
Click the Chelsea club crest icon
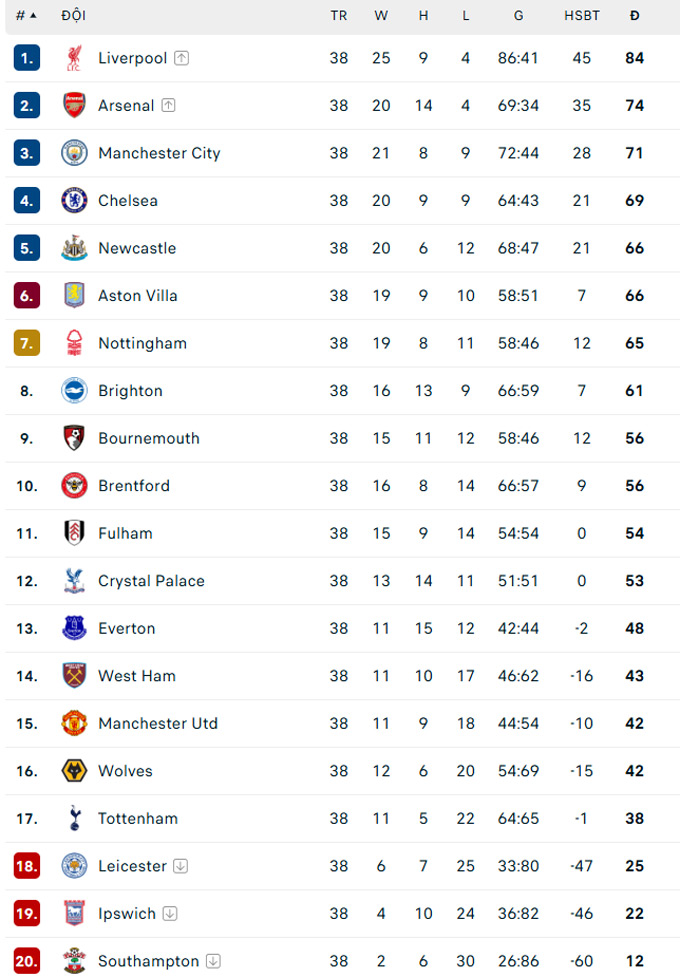pyautogui.click(x=74, y=200)
